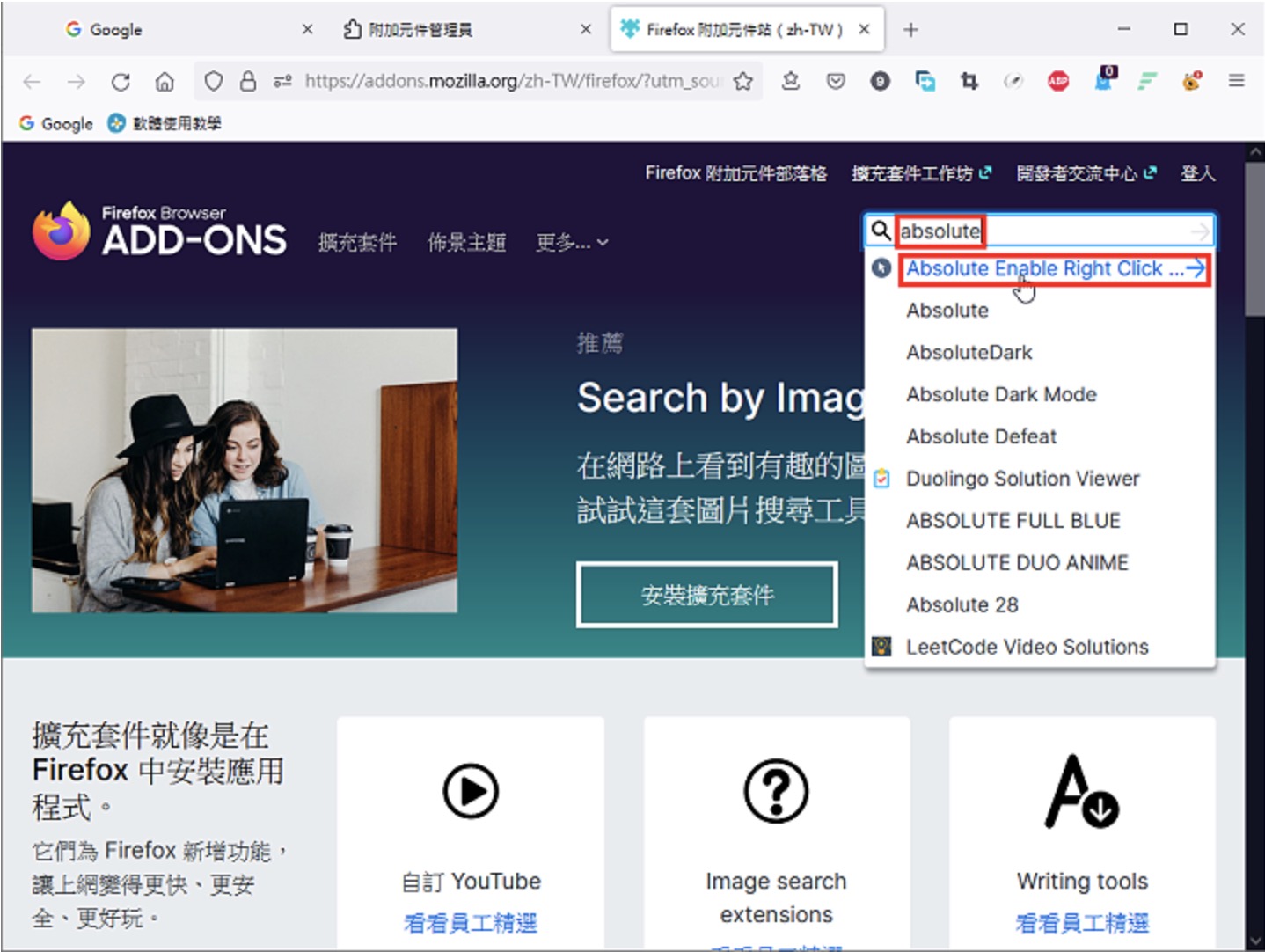Viewport: 1265px width, 952px height.
Task: Select ABSOLUTE DUO ANIME suggestion
Action: tap(1040, 563)
